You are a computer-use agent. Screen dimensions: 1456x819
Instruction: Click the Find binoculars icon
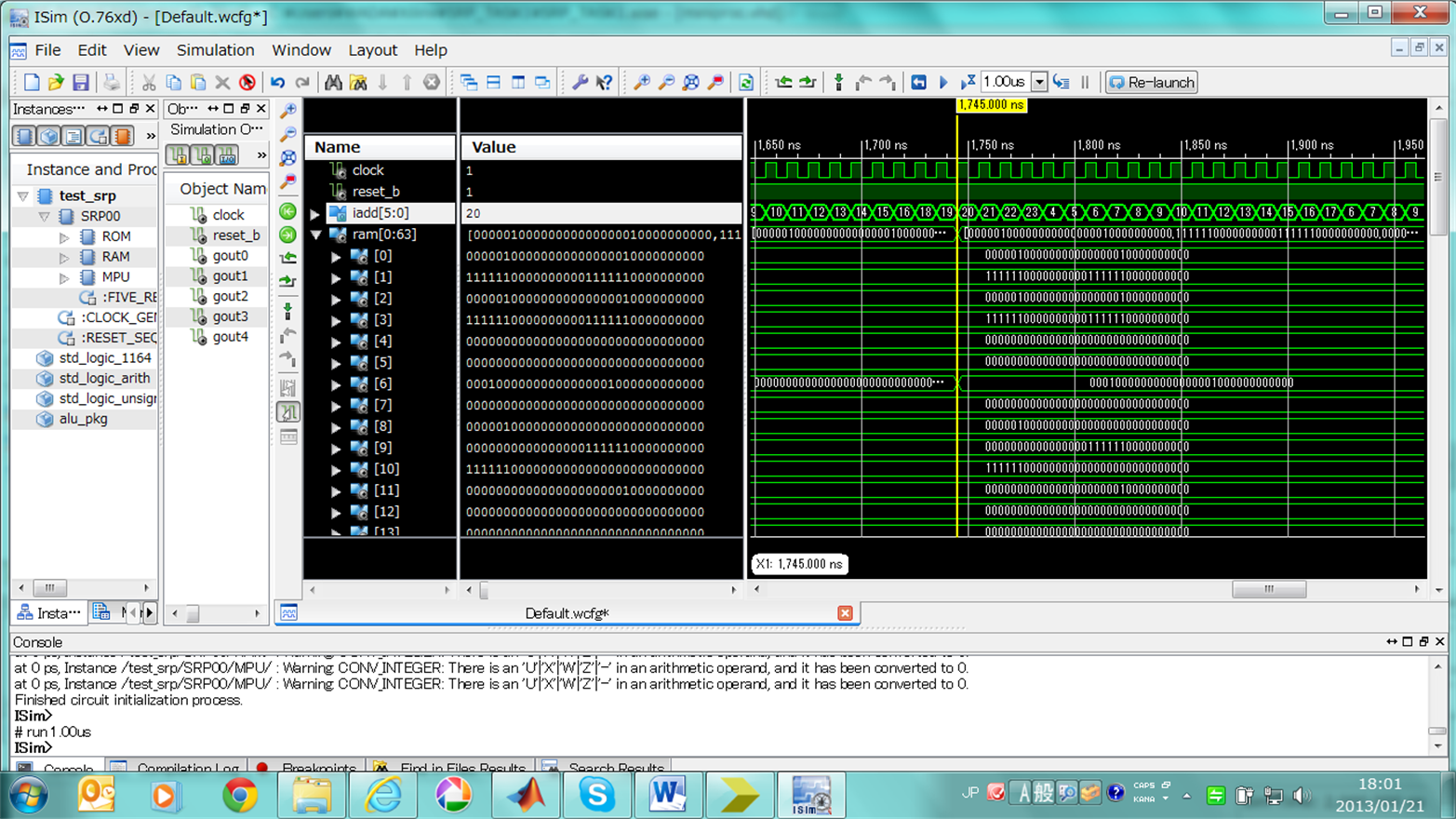(x=333, y=83)
